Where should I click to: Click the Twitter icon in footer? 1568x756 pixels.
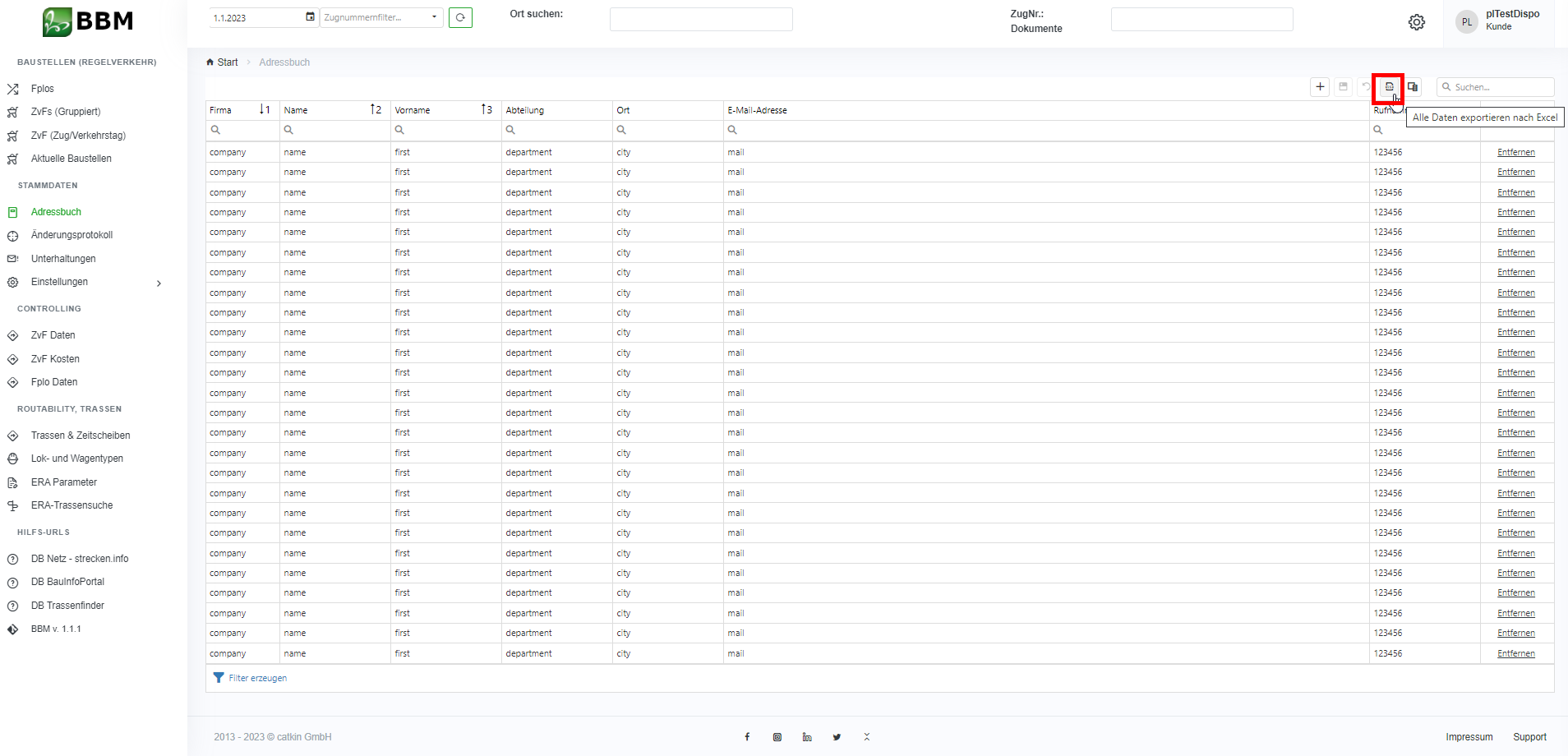point(837,737)
